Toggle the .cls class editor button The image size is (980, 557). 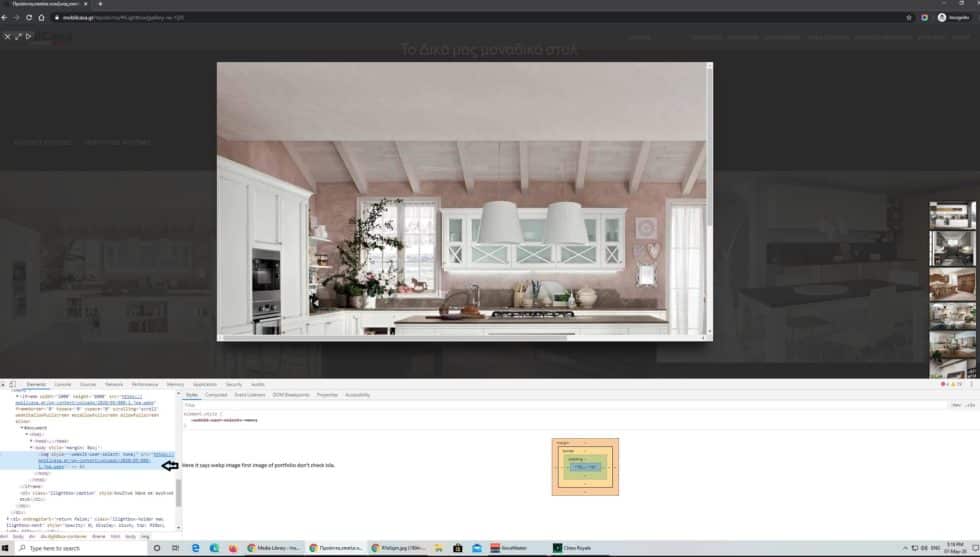(x=969, y=405)
